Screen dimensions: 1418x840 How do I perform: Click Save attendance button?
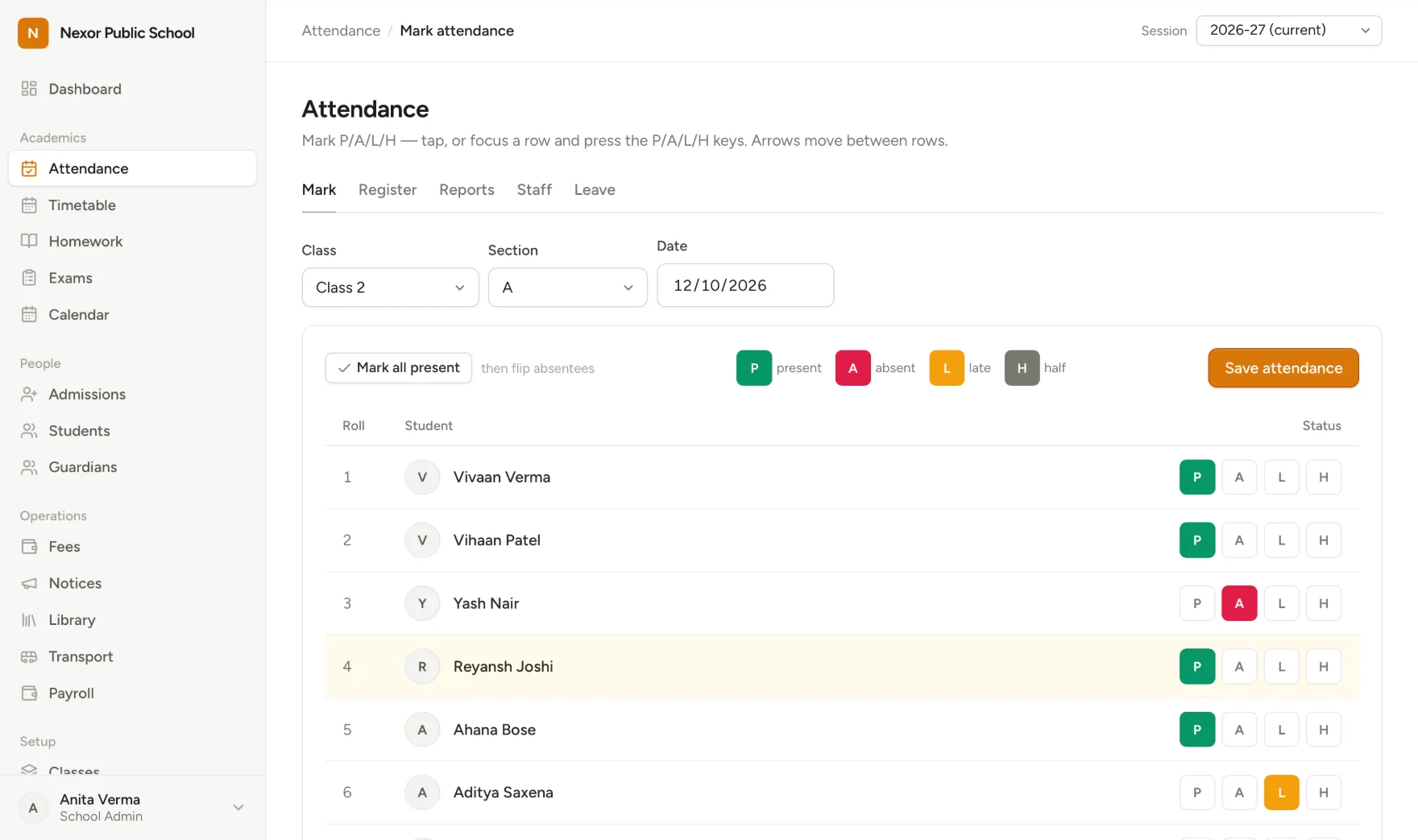(x=1283, y=368)
